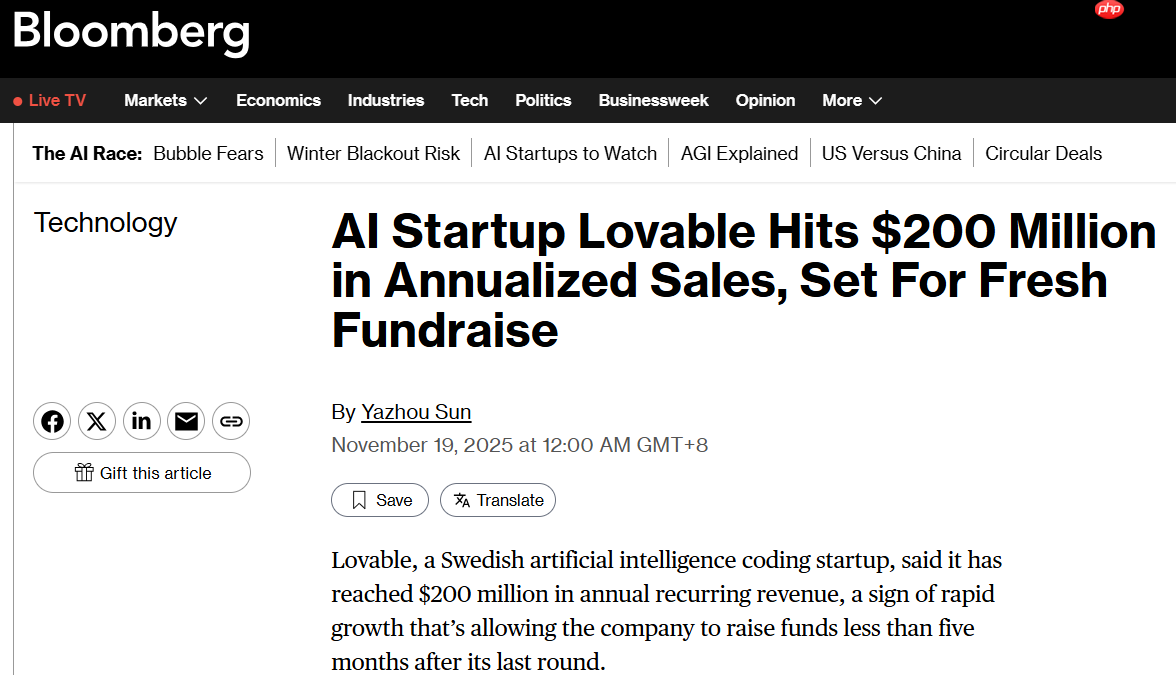This screenshot has width=1176, height=675.
Task: Share article on X icon
Action: tap(96, 421)
